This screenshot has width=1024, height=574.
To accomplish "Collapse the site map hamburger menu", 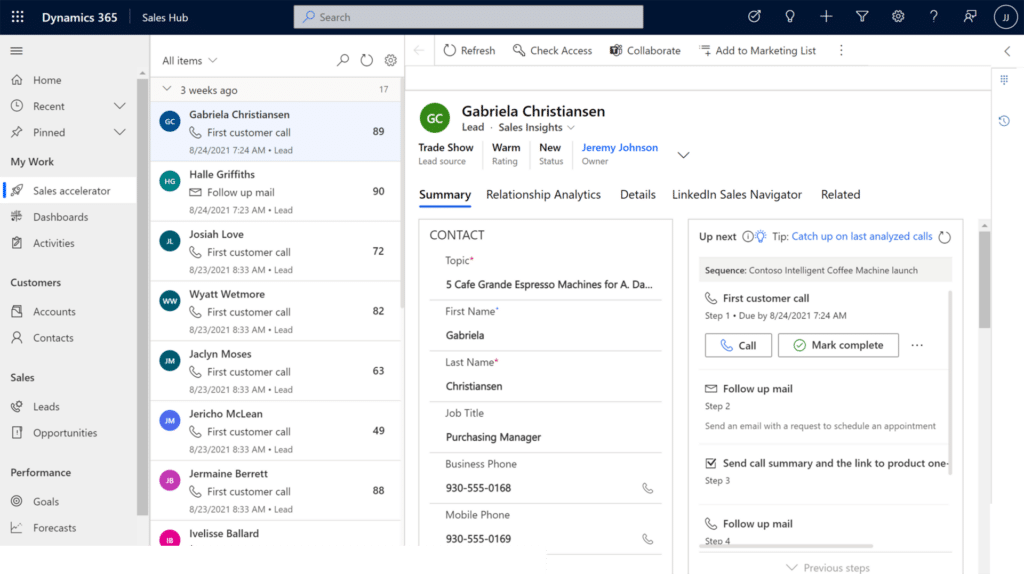I will click(x=16, y=51).
